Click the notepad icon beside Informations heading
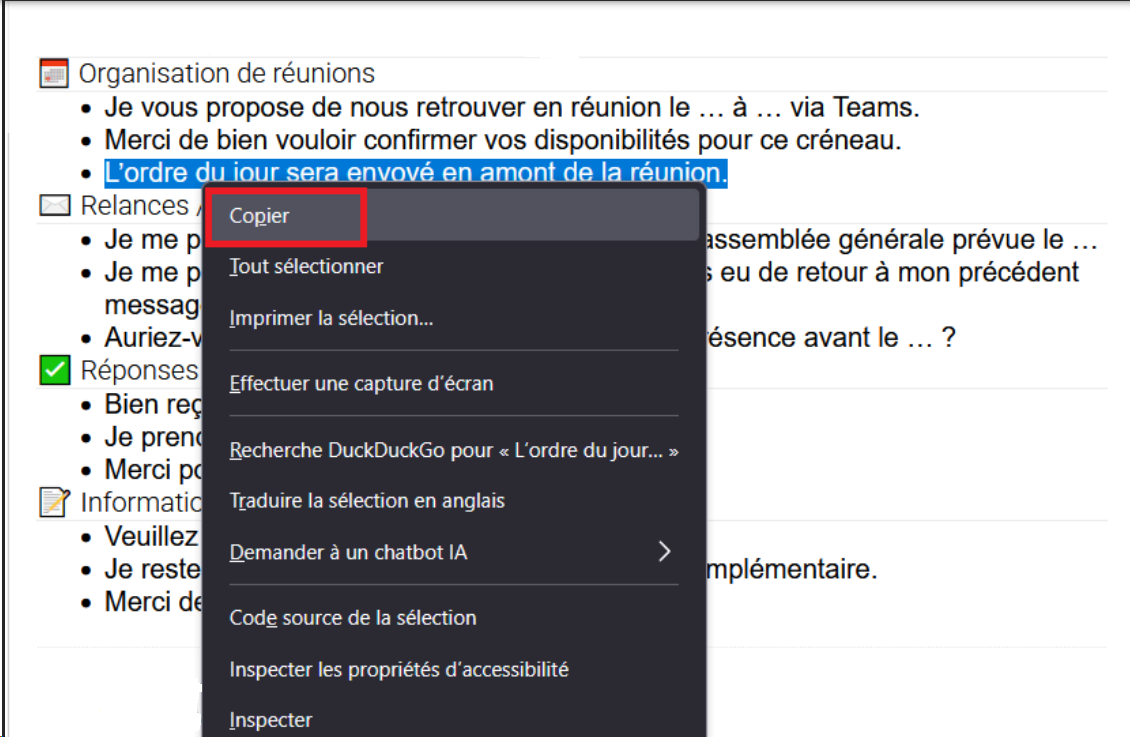The height and width of the screenshot is (737, 1130). click(54, 501)
